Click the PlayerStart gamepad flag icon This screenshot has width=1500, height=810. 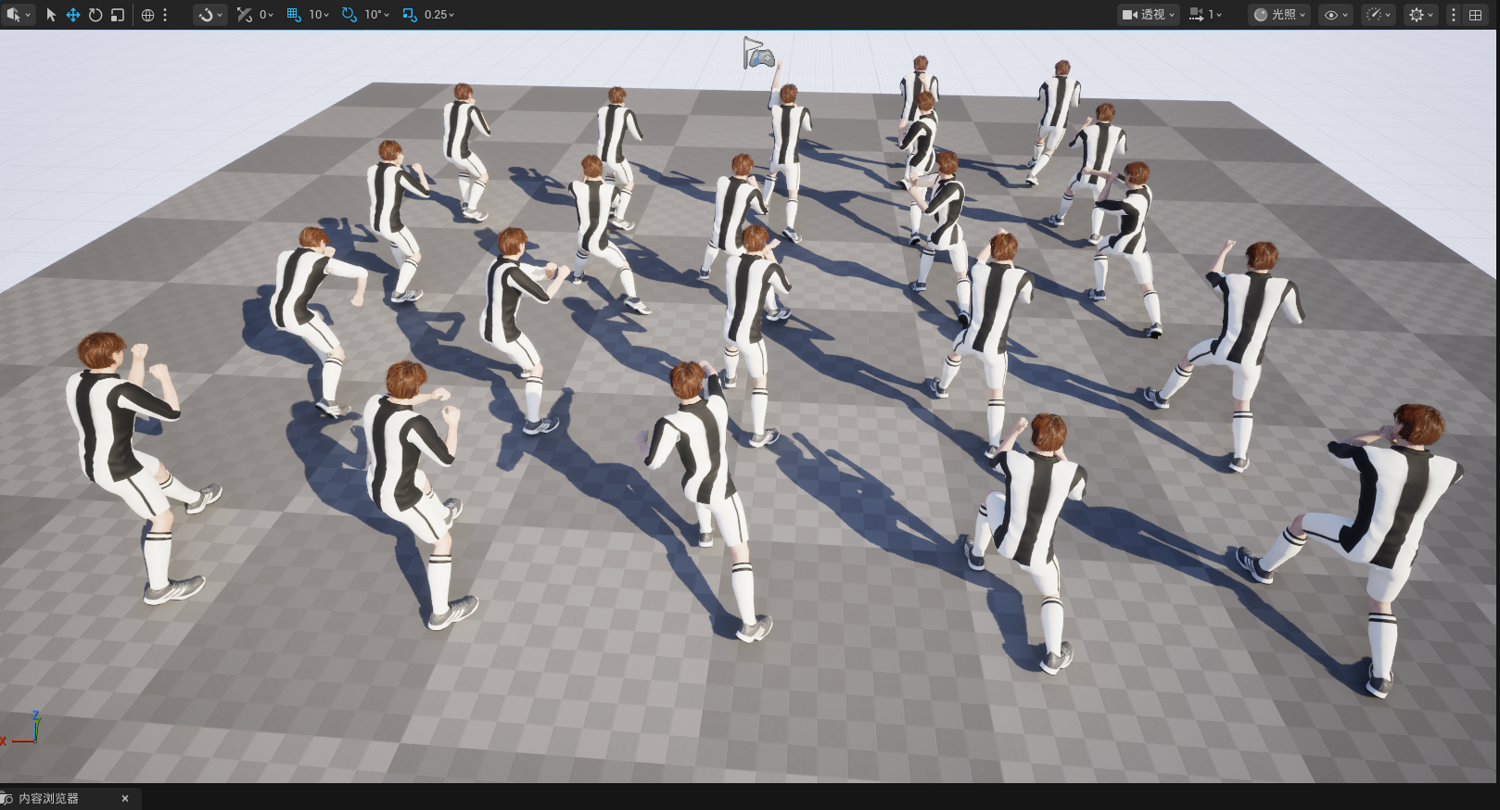pyautogui.click(x=758, y=53)
